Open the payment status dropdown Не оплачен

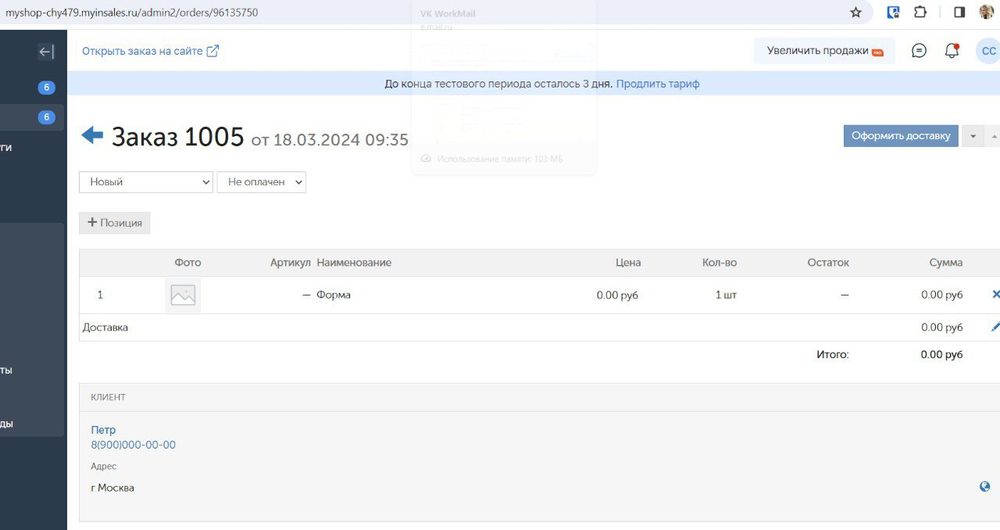tap(261, 182)
